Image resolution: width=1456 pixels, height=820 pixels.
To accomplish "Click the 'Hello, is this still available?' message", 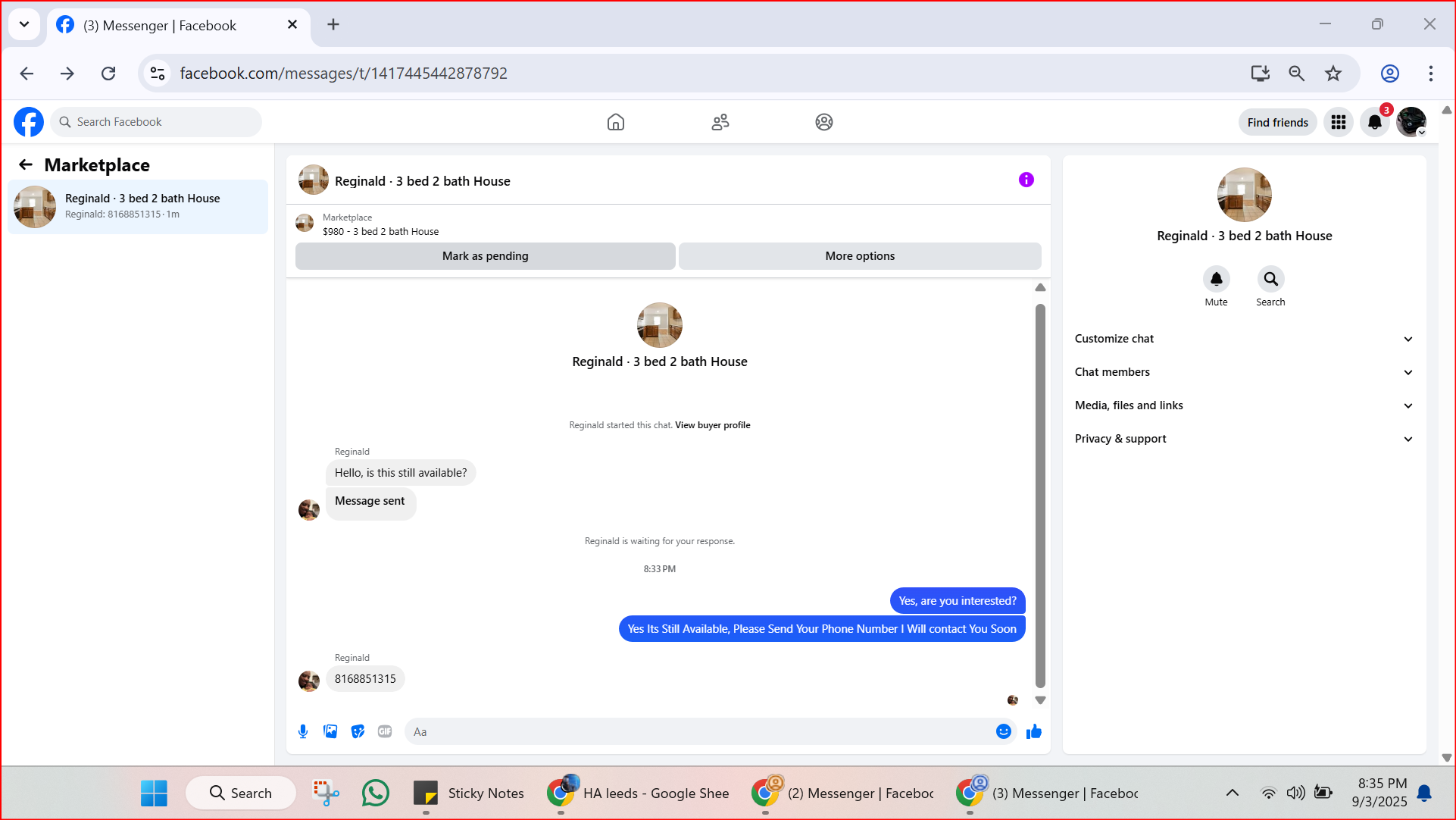I will pyautogui.click(x=401, y=473).
